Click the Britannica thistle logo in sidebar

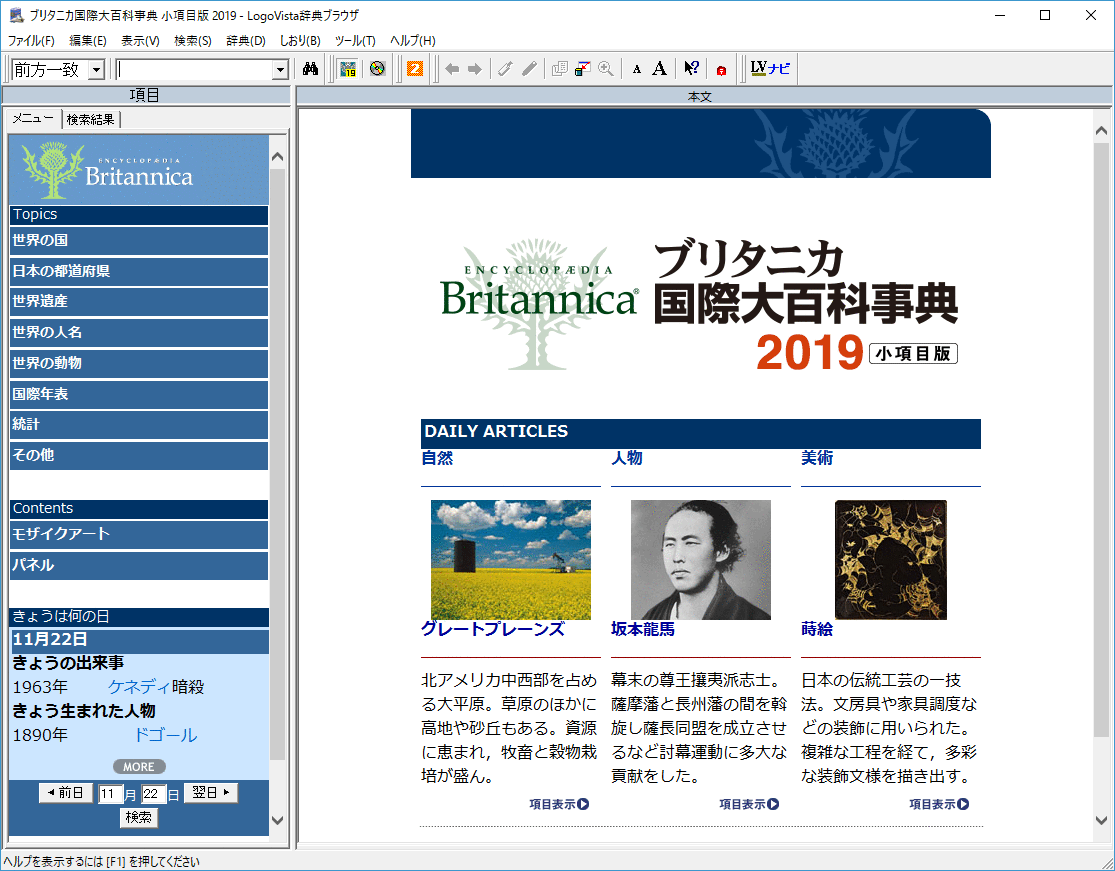[x=107, y=171]
